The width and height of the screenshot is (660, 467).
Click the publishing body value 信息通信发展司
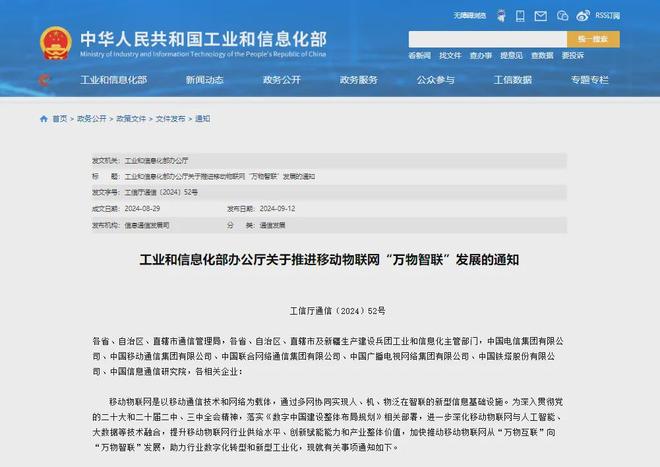pos(147,225)
